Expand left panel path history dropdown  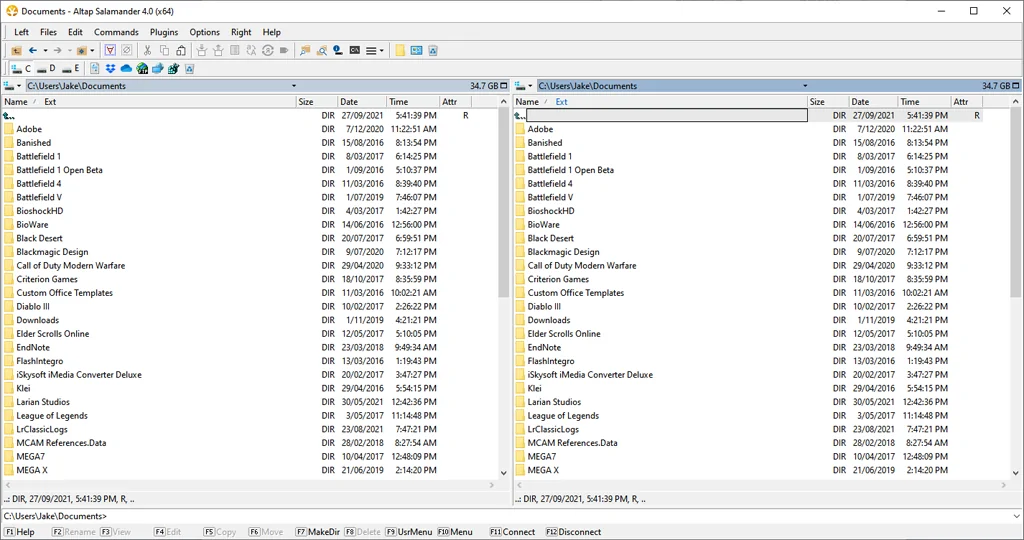[294, 86]
